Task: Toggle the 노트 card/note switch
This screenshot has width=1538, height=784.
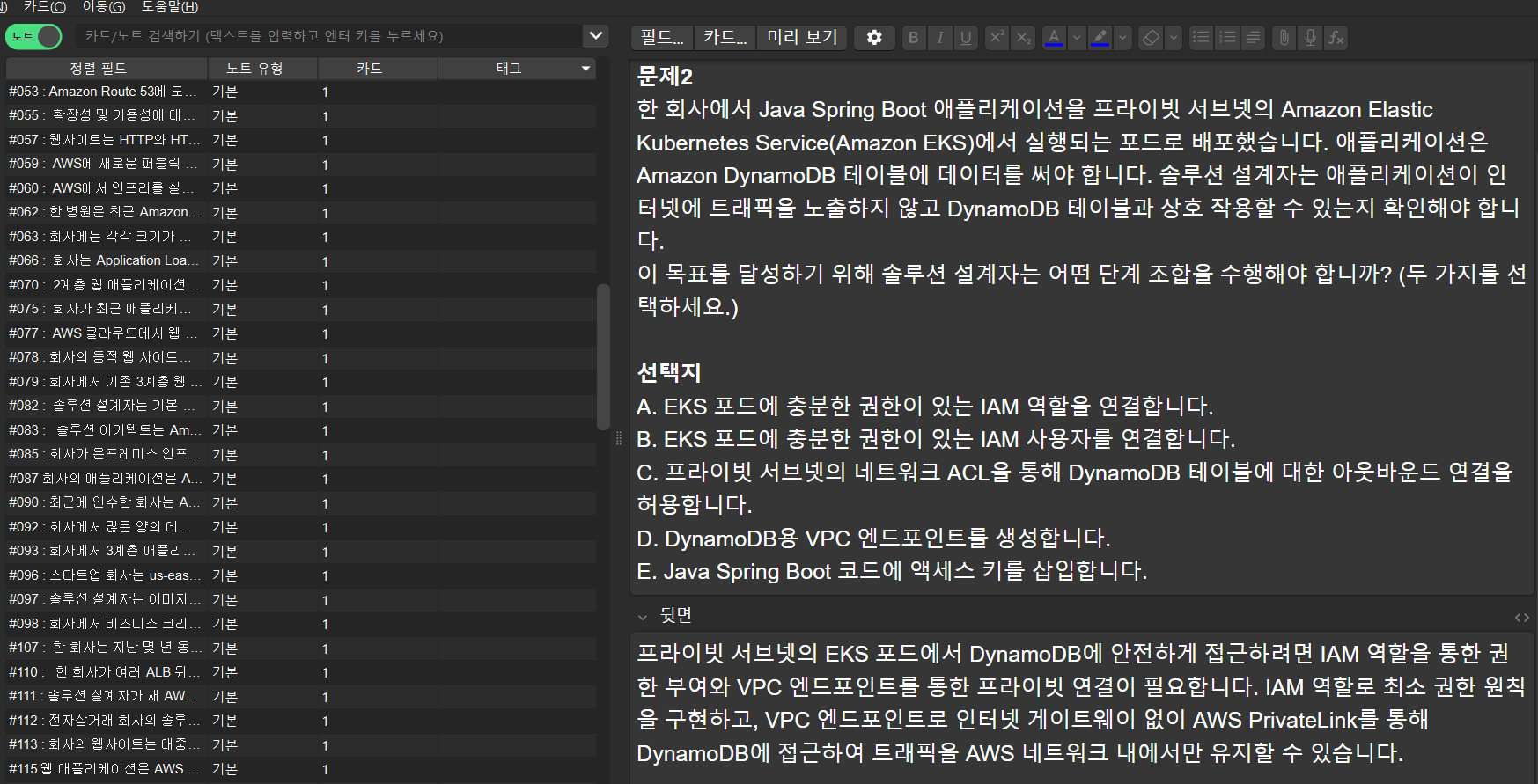Action: pos(33,36)
